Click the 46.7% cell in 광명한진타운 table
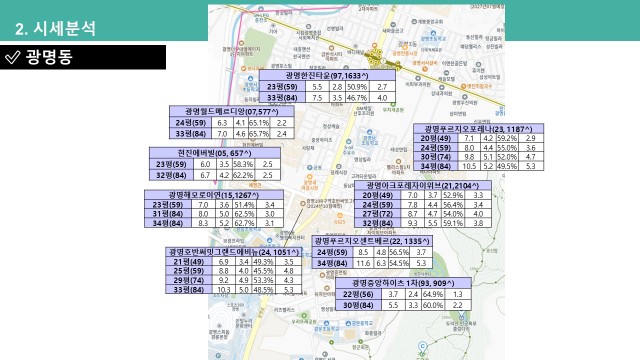640x360 pixels. click(357, 98)
